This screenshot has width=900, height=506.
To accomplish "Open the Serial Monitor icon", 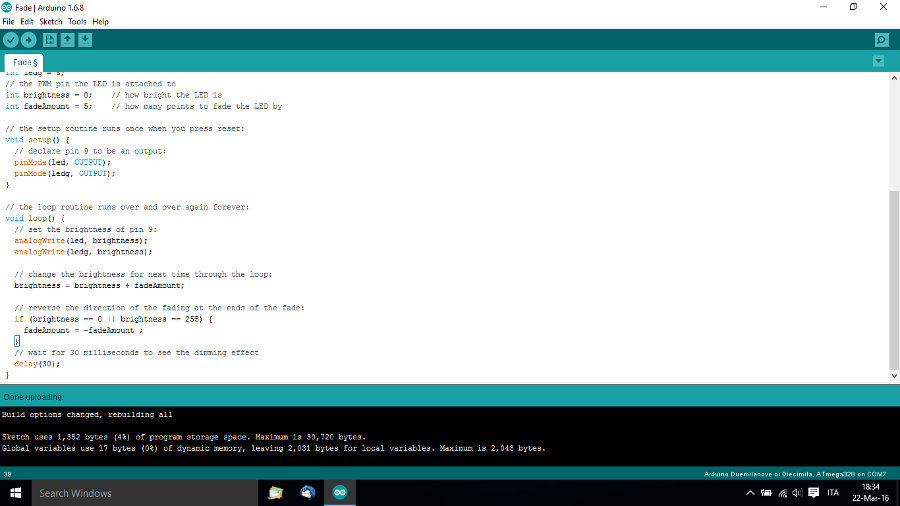I will 882,40.
